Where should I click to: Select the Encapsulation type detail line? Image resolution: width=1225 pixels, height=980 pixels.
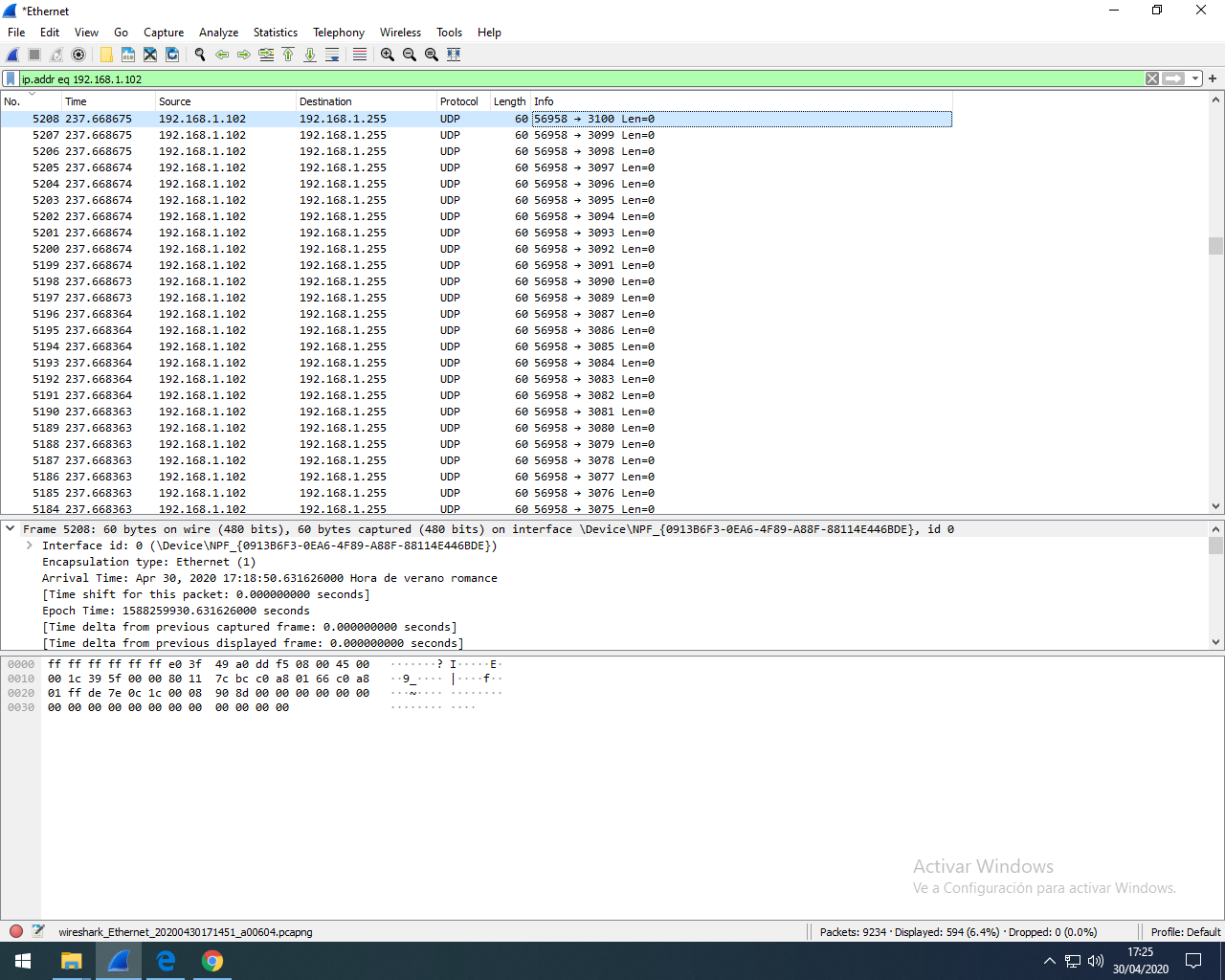pos(148,562)
